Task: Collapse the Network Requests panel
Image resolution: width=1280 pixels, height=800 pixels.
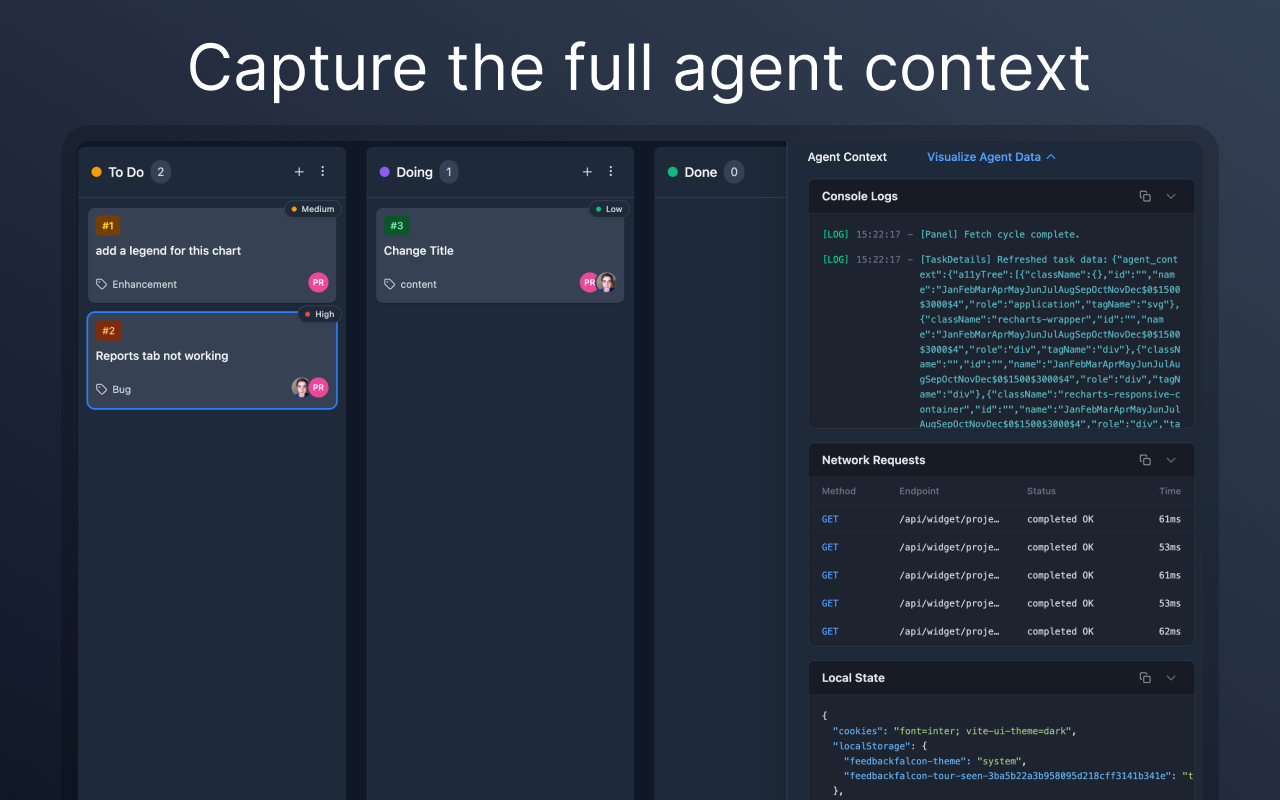Action: [x=1170, y=460]
